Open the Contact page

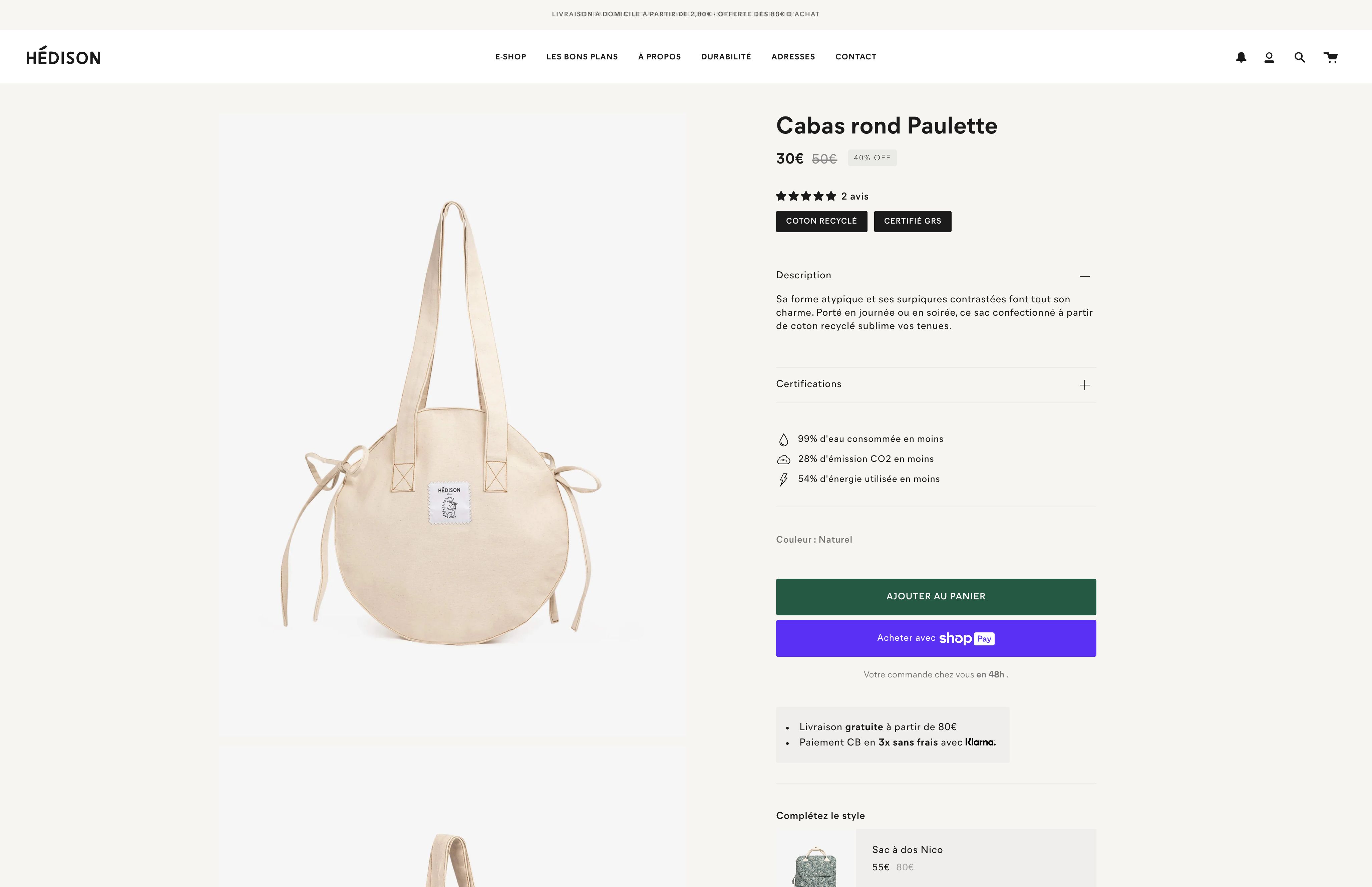pyautogui.click(x=855, y=56)
